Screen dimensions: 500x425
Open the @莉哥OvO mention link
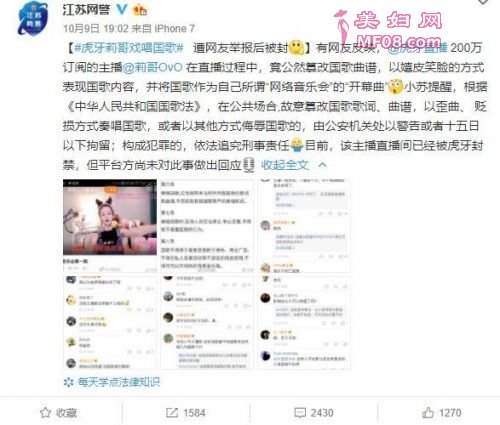pyautogui.click(x=152, y=68)
